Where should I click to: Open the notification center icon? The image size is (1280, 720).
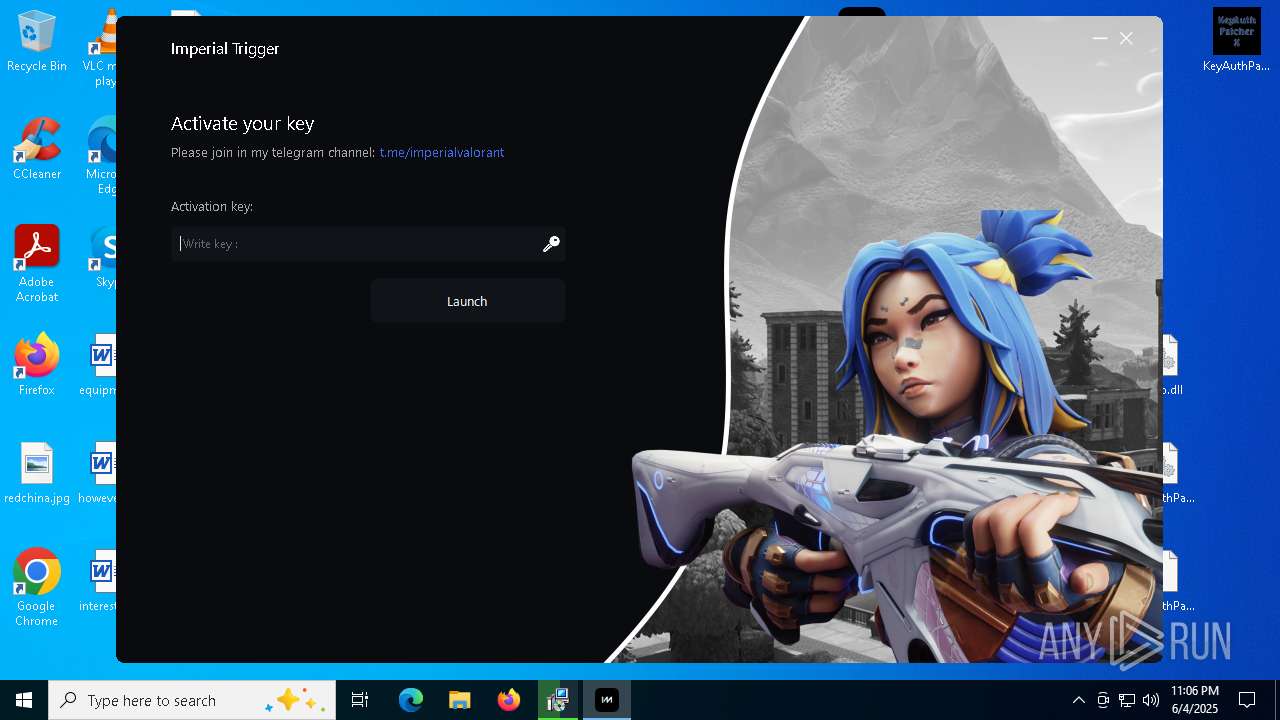(1247, 700)
